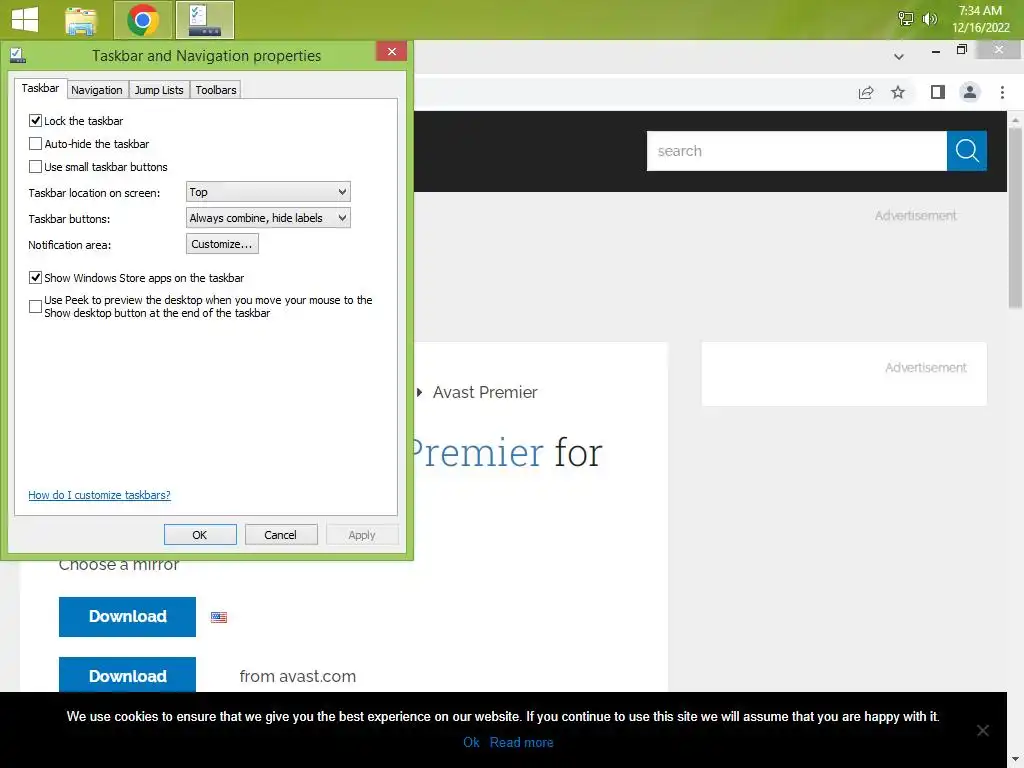The image size is (1024, 768).
Task: Accept cookies with Ok link
Action: click(472, 743)
